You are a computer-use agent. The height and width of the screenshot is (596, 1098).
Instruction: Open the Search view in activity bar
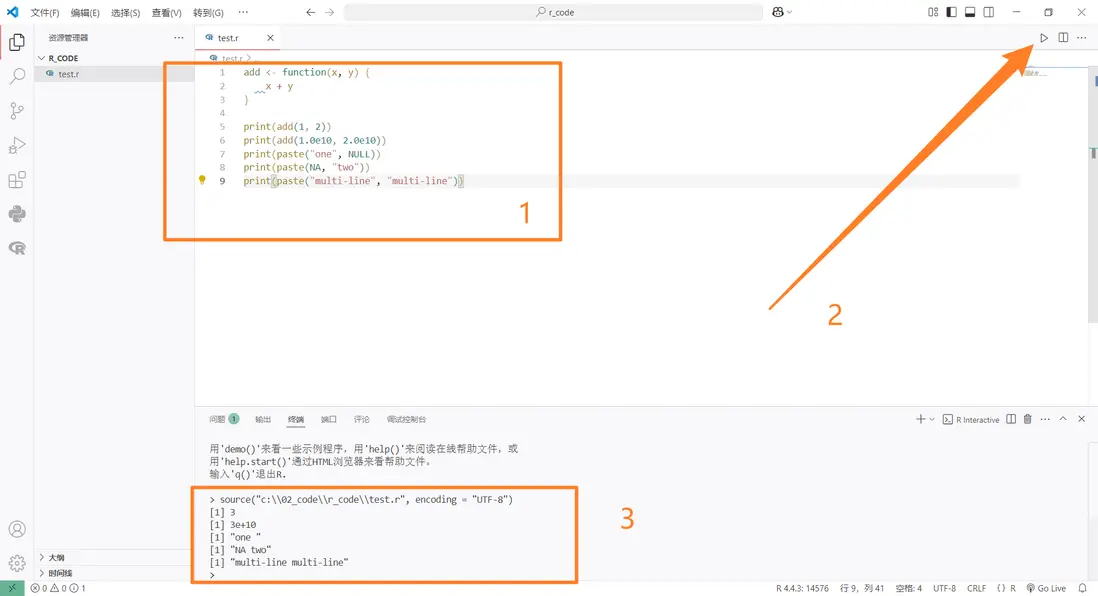tap(17, 76)
